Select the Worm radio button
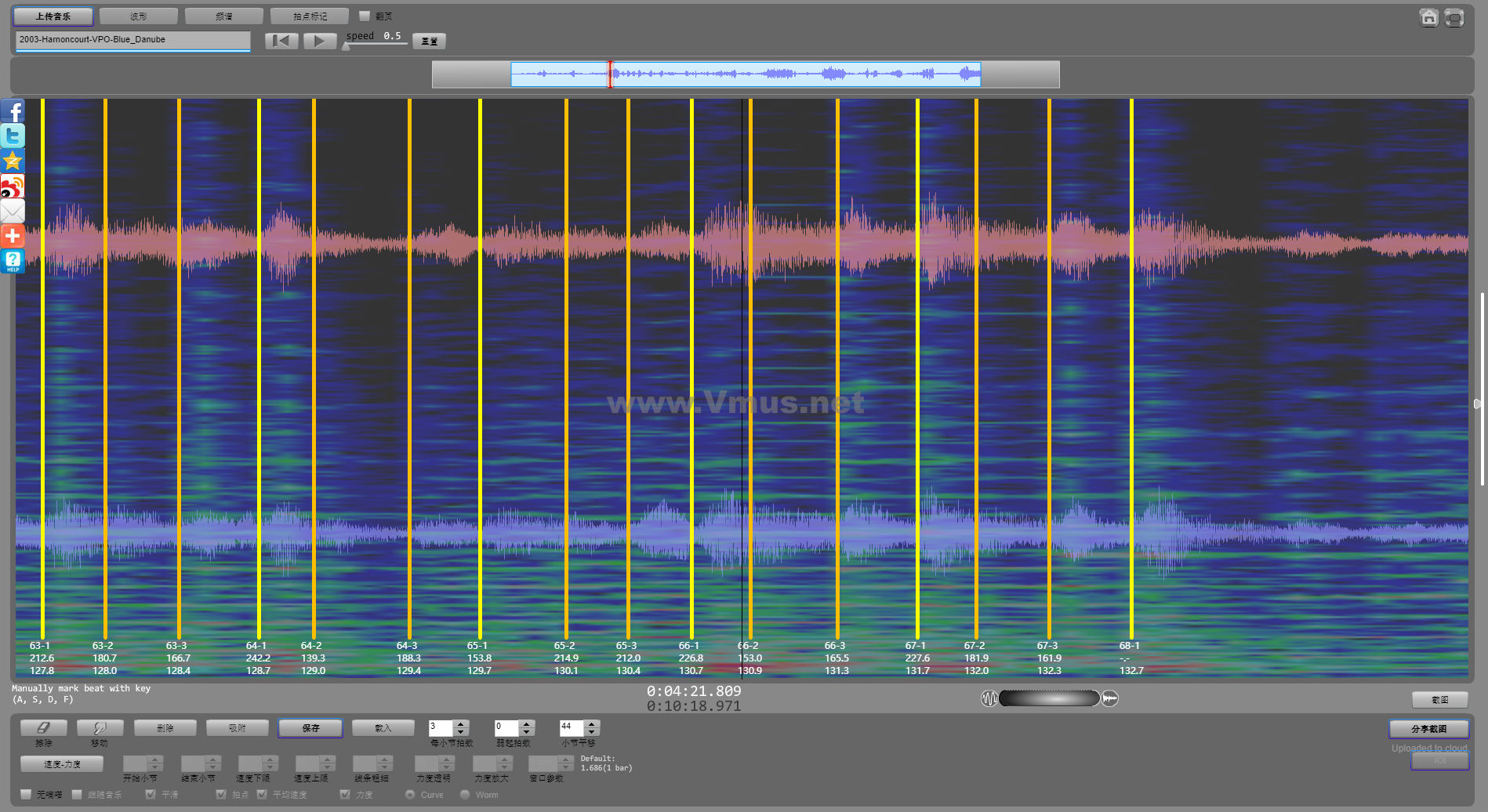 click(x=465, y=795)
